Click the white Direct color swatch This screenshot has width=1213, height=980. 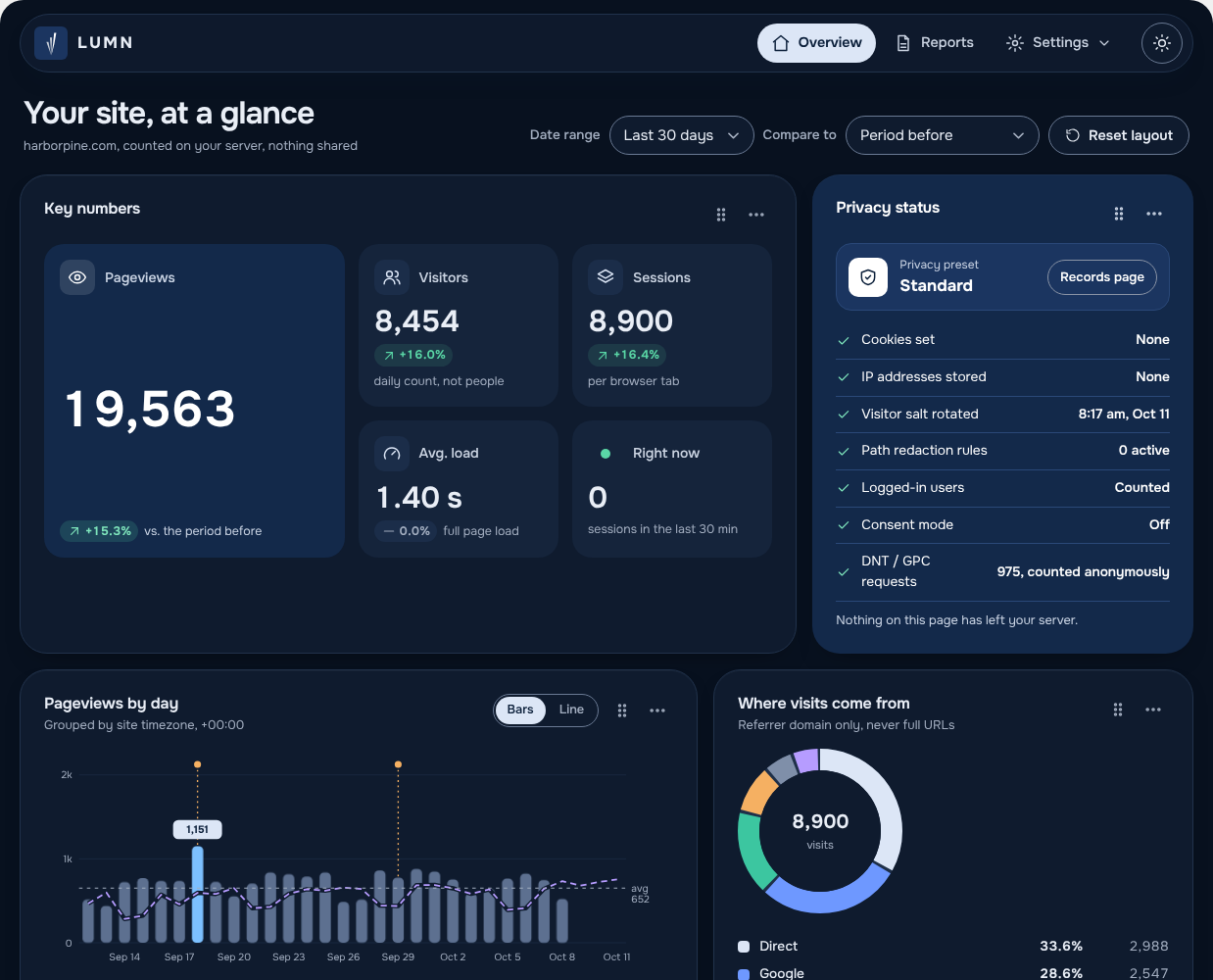744,947
